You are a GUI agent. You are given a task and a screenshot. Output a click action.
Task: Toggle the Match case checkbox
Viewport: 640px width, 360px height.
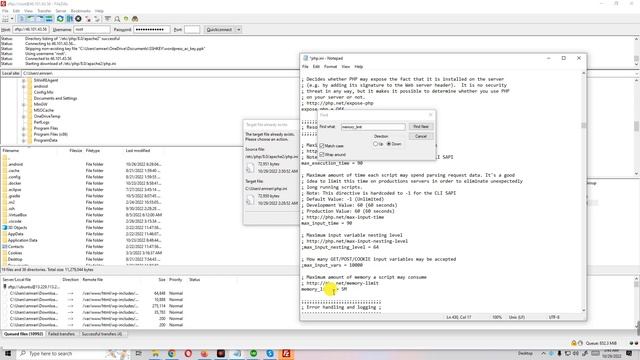click(322, 146)
